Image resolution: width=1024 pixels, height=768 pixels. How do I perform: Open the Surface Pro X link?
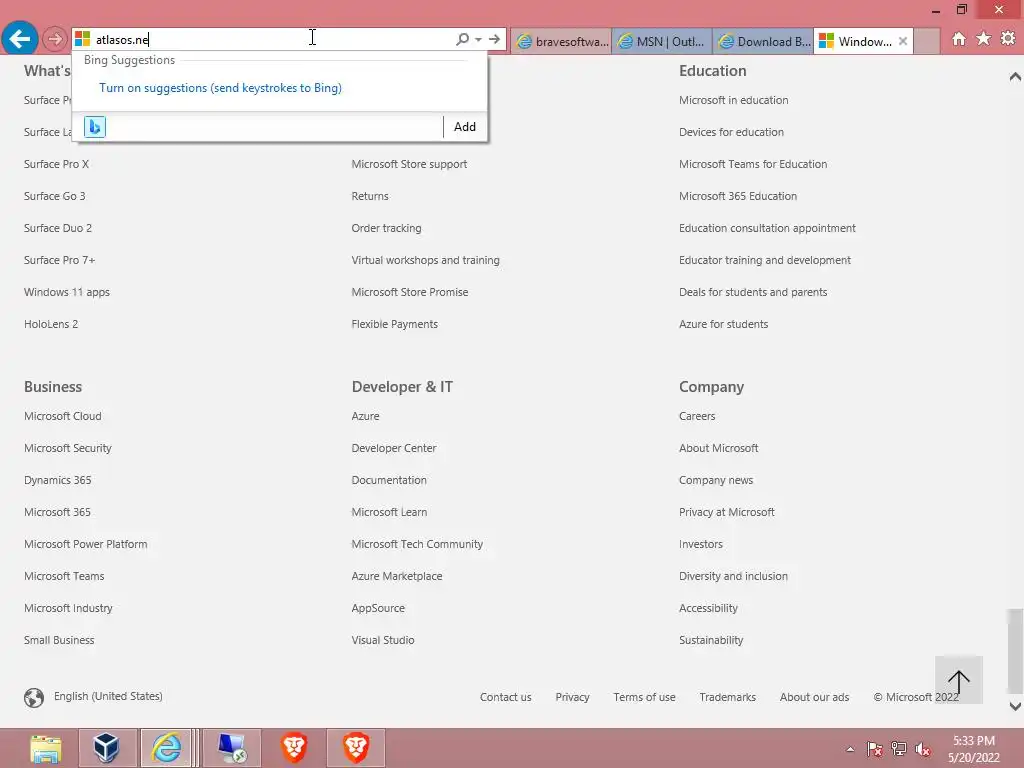(56, 164)
